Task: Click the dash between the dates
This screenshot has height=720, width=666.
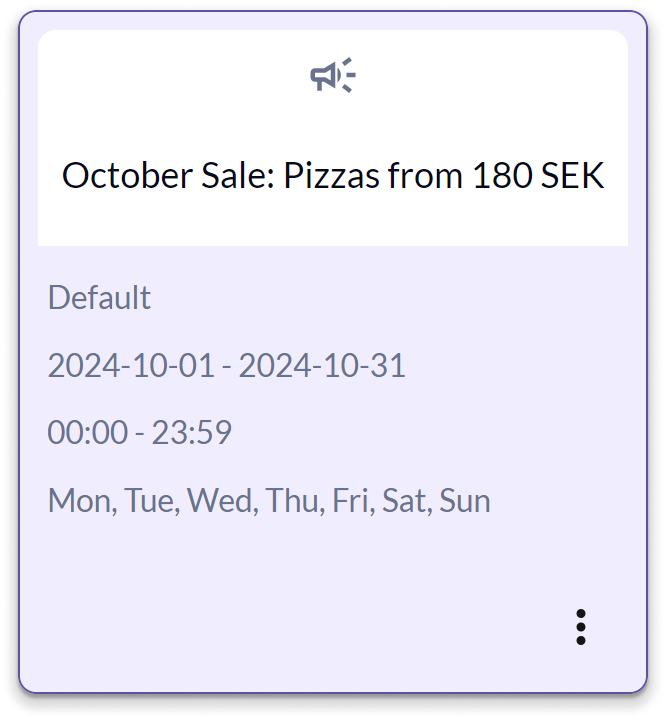Action: tap(226, 367)
